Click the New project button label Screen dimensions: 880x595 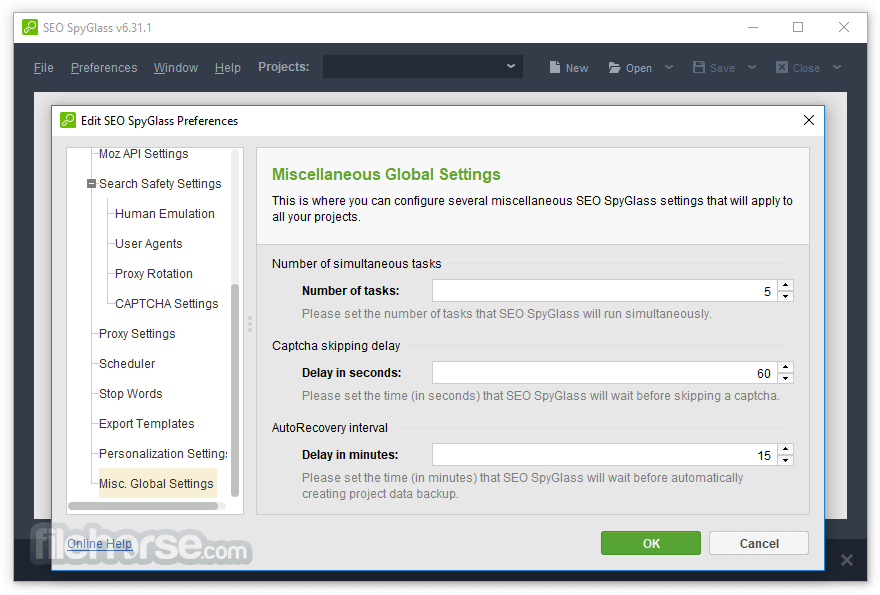[x=577, y=68]
